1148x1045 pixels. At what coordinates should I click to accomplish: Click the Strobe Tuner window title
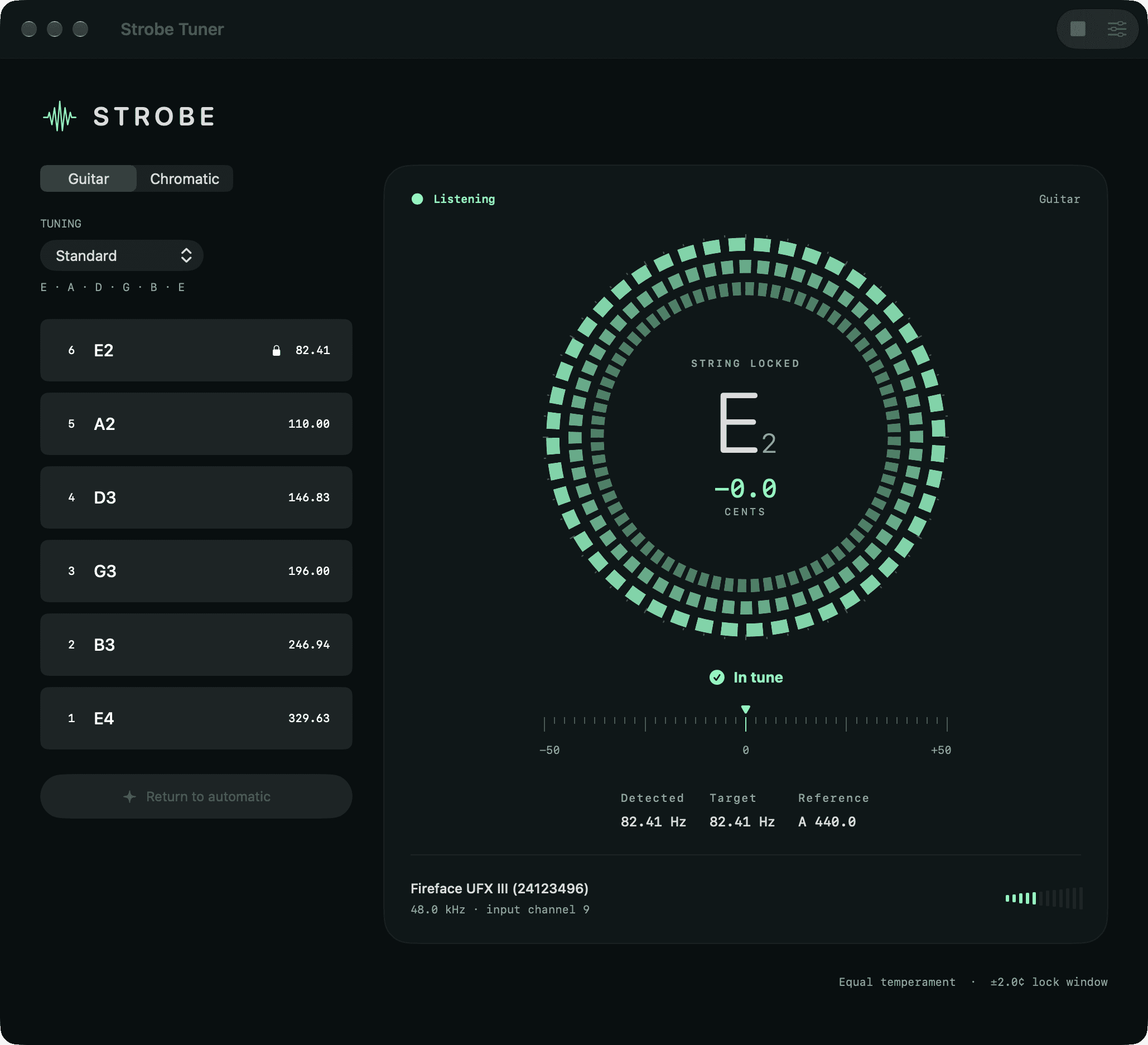[x=172, y=29]
